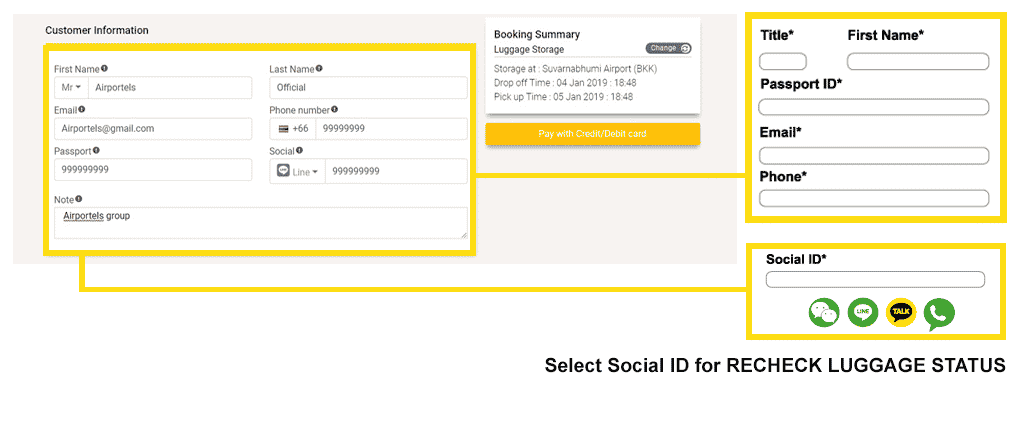Click the WhatsApp social icon

tap(939, 314)
